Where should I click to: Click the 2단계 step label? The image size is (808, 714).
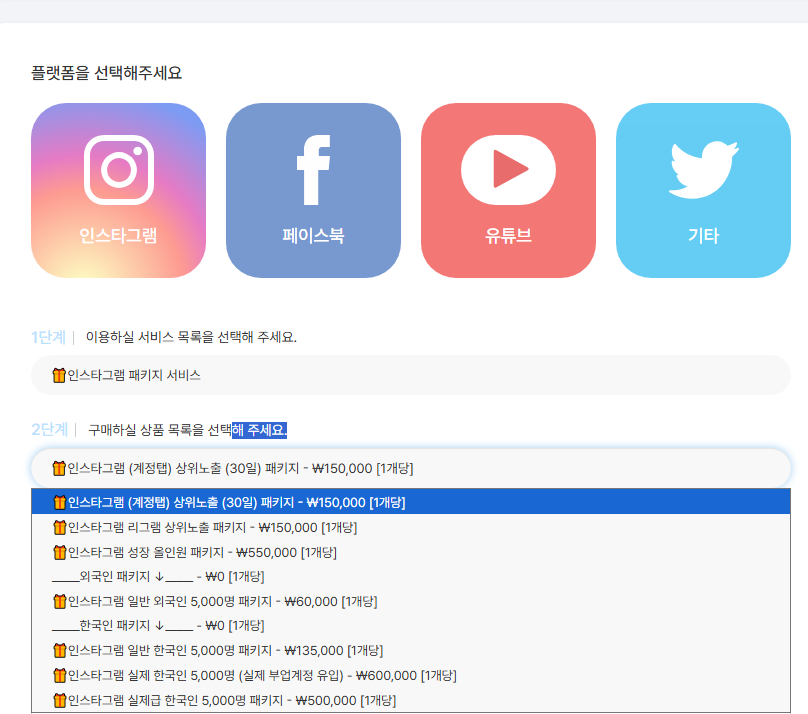(49, 430)
